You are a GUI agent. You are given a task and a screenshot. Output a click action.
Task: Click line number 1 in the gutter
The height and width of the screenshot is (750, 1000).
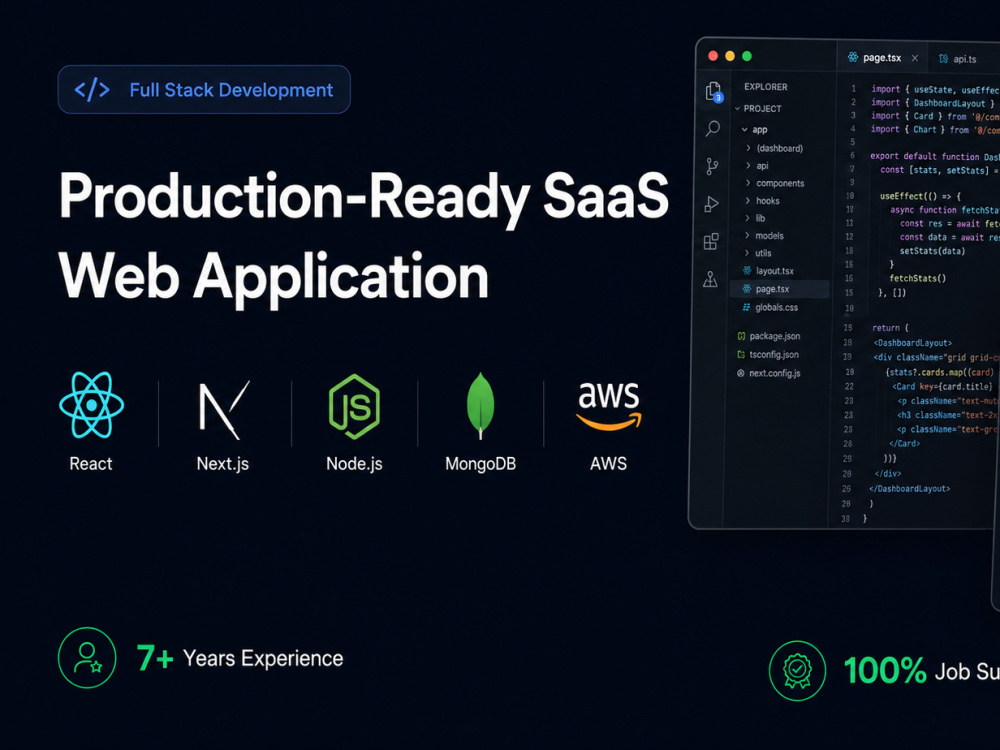(853, 89)
